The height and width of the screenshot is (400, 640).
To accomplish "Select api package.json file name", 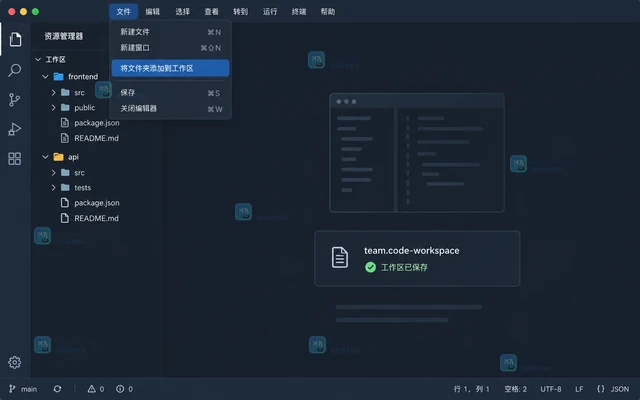I will coord(97,203).
